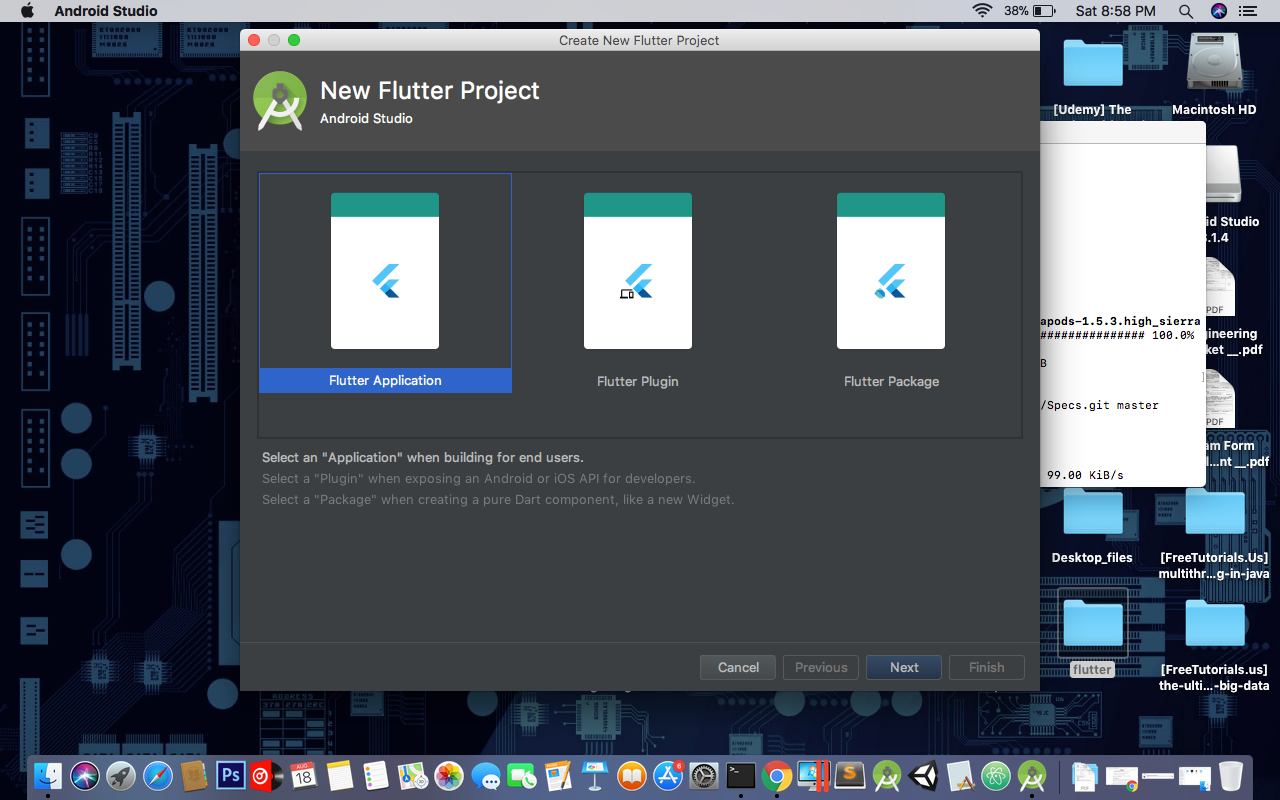This screenshot has width=1280, height=800.
Task: Open the App Store with notification badge
Action: tap(668, 775)
